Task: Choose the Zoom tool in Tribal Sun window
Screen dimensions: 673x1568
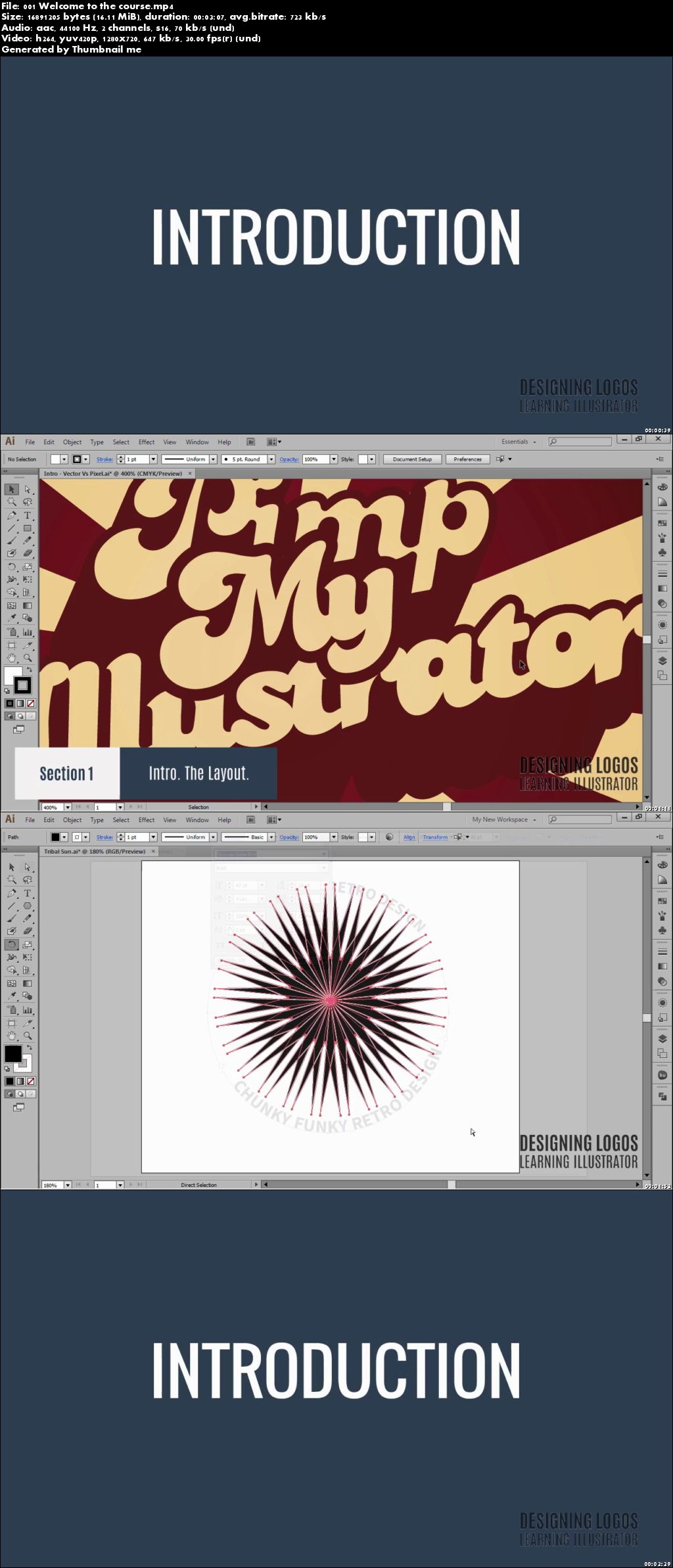Action: coord(28,1036)
